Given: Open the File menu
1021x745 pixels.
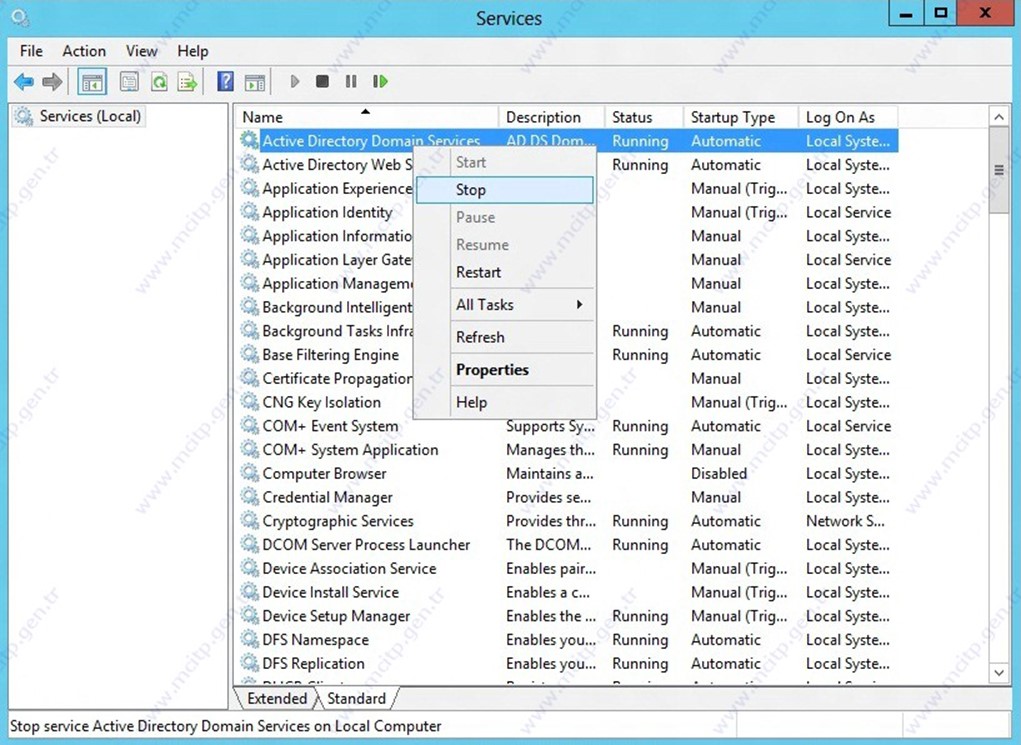Looking at the screenshot, I should [x=31, y=51].
